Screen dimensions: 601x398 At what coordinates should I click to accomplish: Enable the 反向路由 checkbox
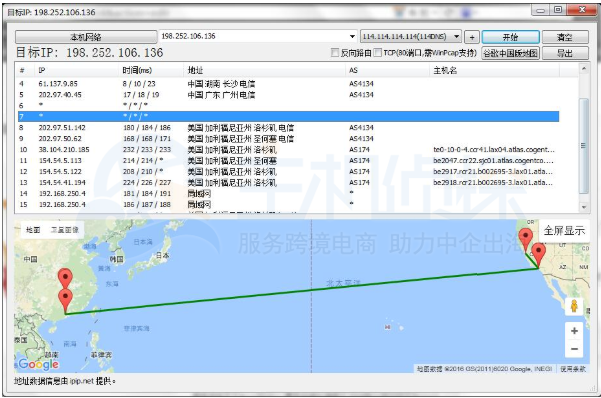335,53
